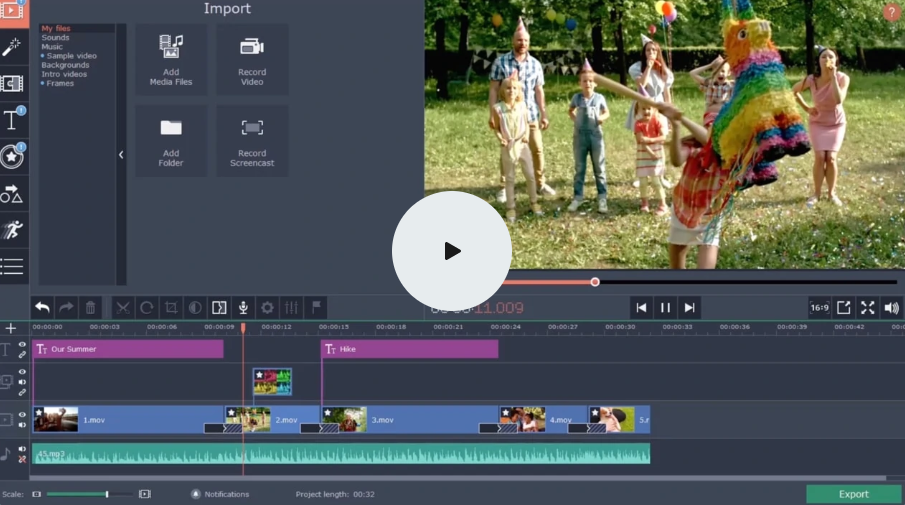Open the 16:9 aspect ratio dropdown
The height and width of the screenshot is (505, 905).
(x=819, y=308)
